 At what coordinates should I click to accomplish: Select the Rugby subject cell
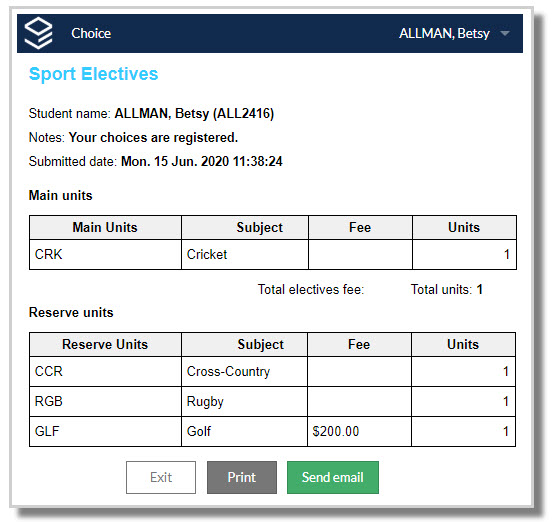244,401
